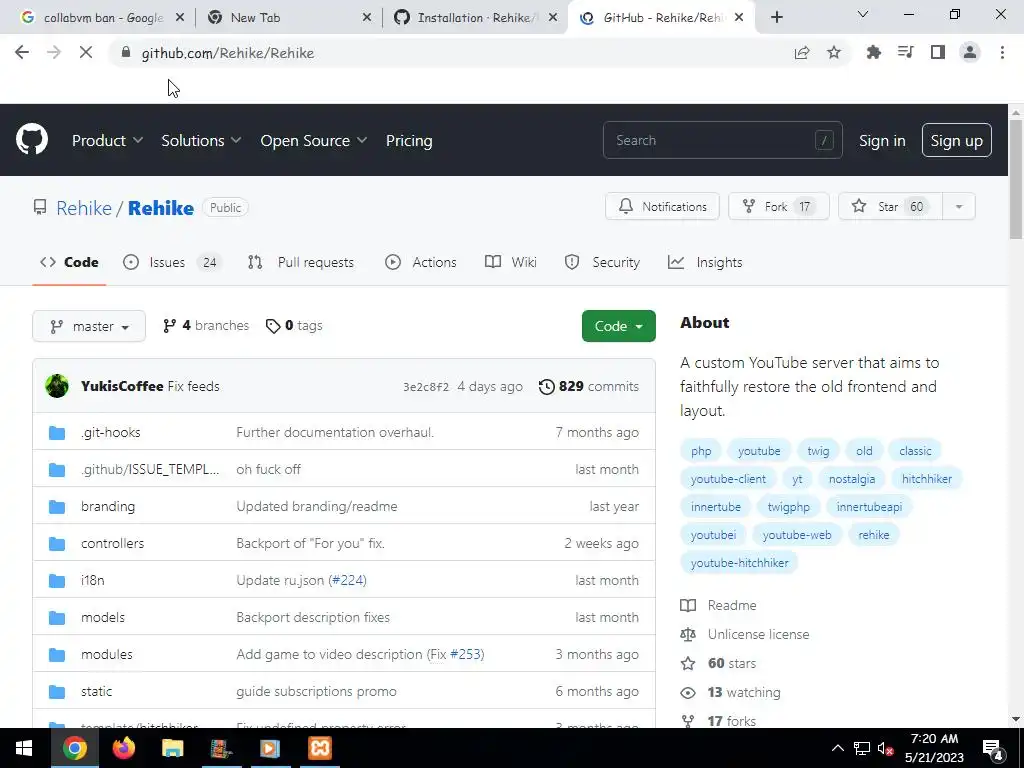Open Chrome three-dot menu

pyautogui.click(x=1002, y=53)
